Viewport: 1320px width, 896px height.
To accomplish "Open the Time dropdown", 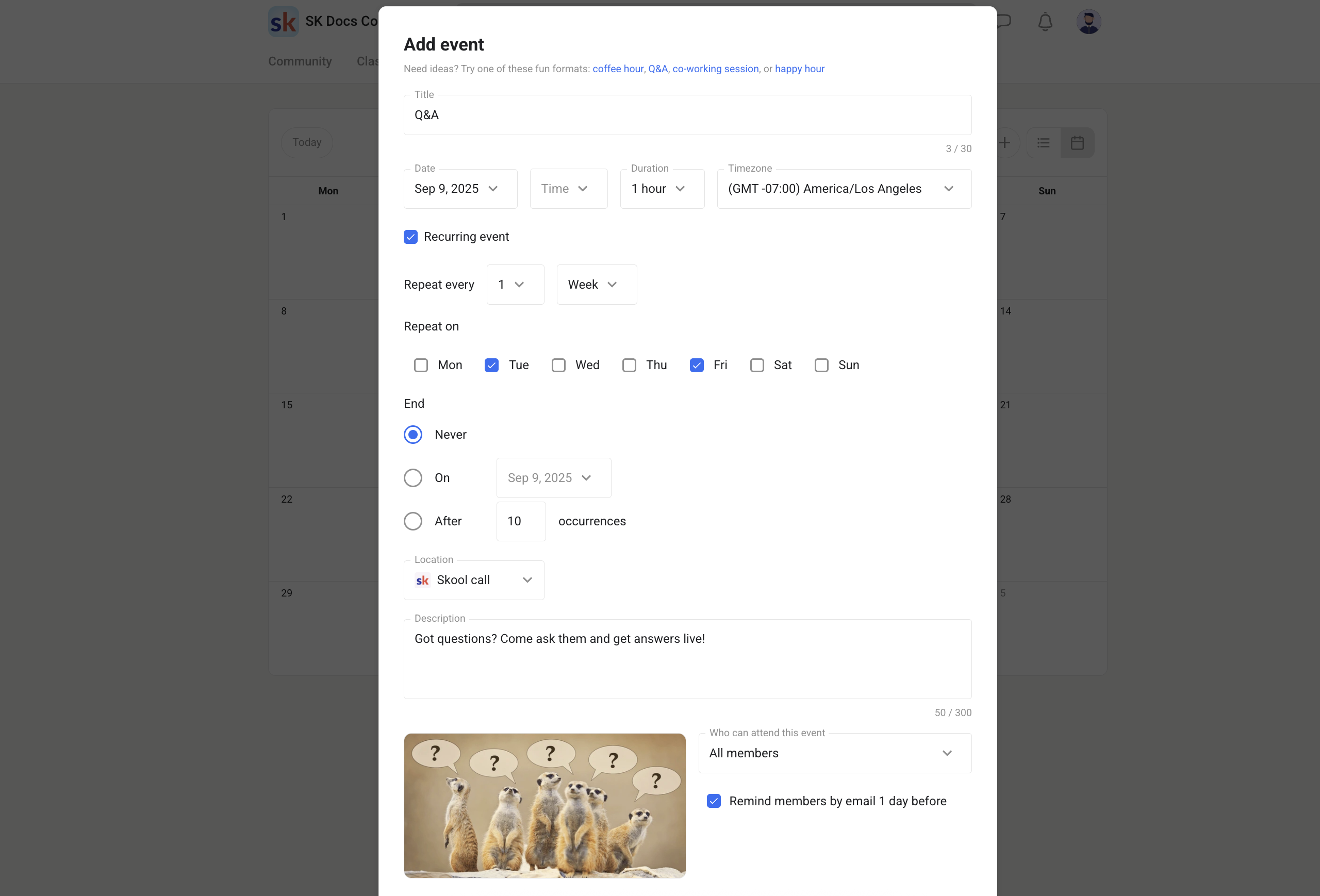I will point(569,189).
